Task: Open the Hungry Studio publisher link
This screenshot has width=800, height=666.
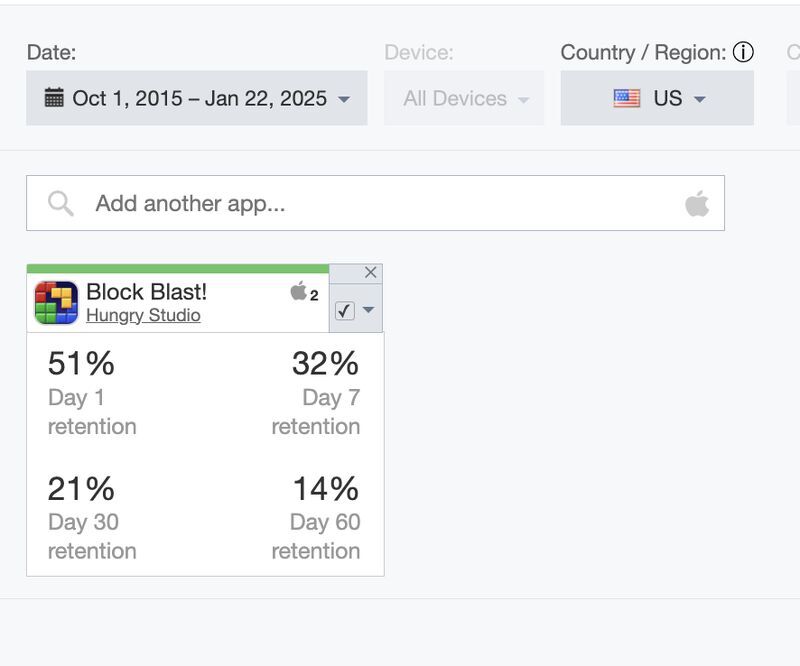Action: (x=143, y=316)
